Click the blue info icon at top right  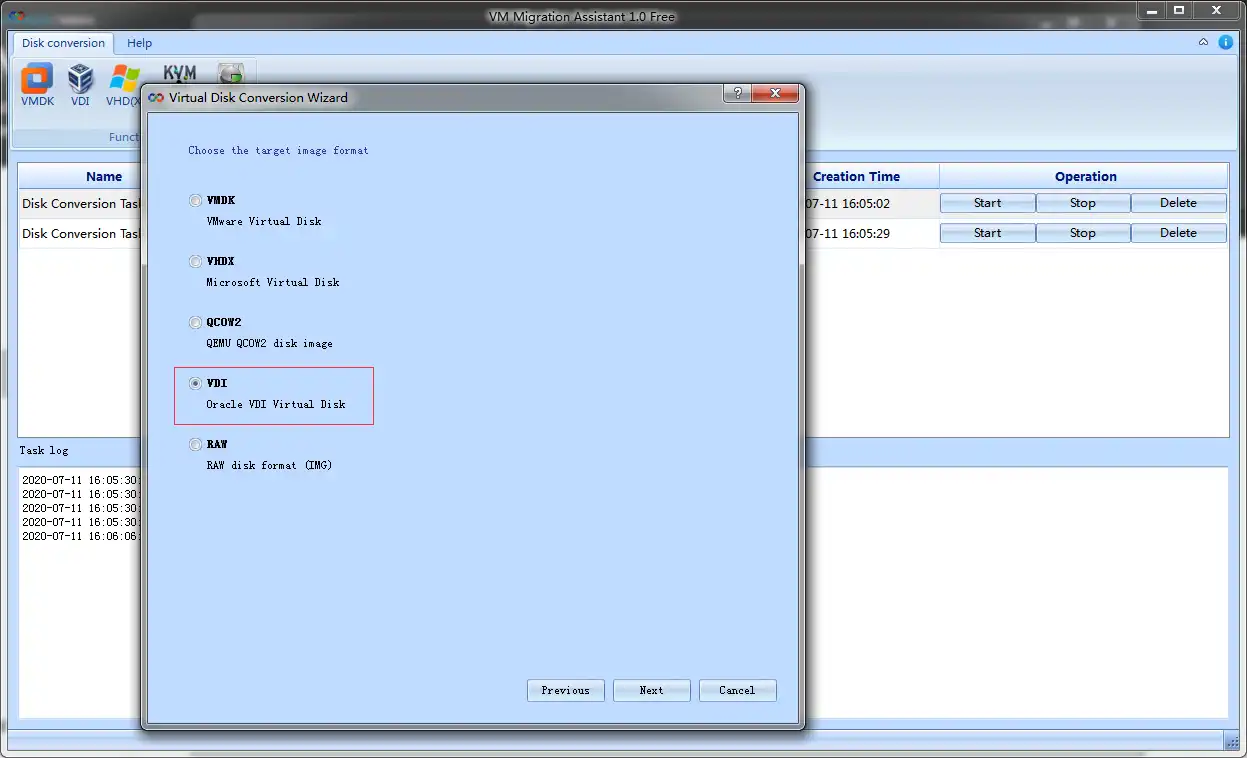click(1225, 43)
